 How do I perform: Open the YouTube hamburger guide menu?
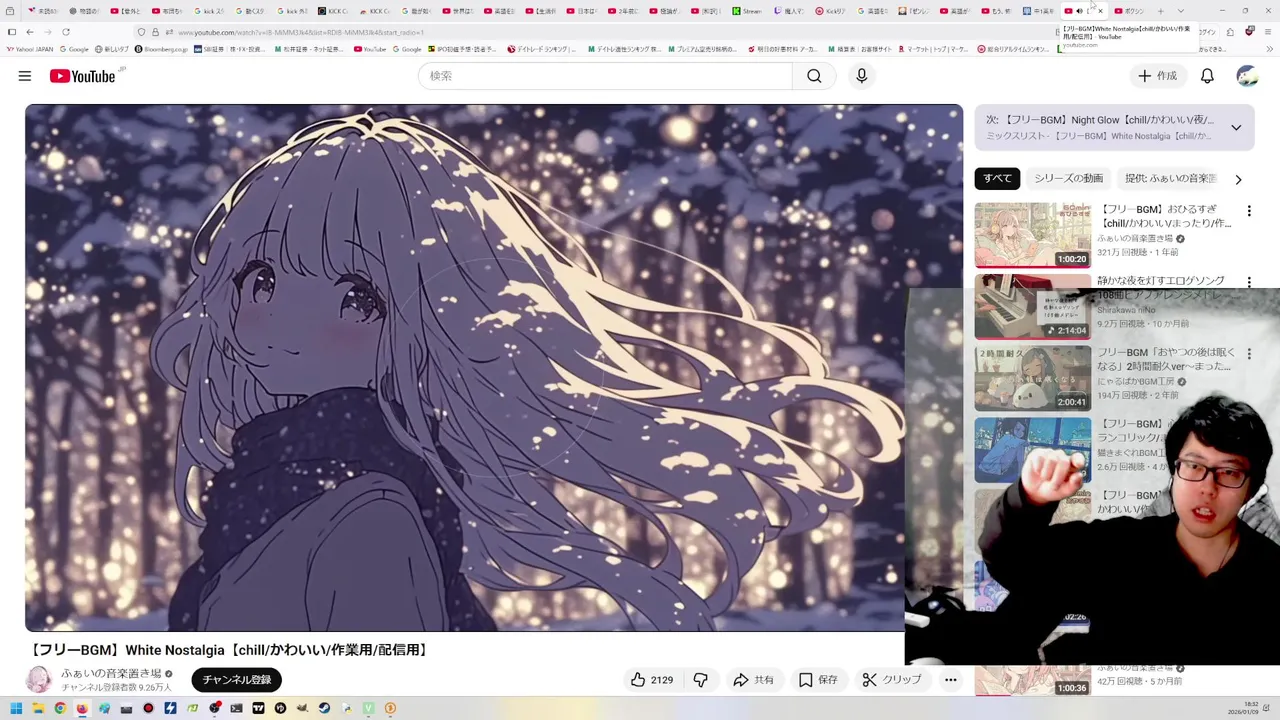(x=25, y=76)
